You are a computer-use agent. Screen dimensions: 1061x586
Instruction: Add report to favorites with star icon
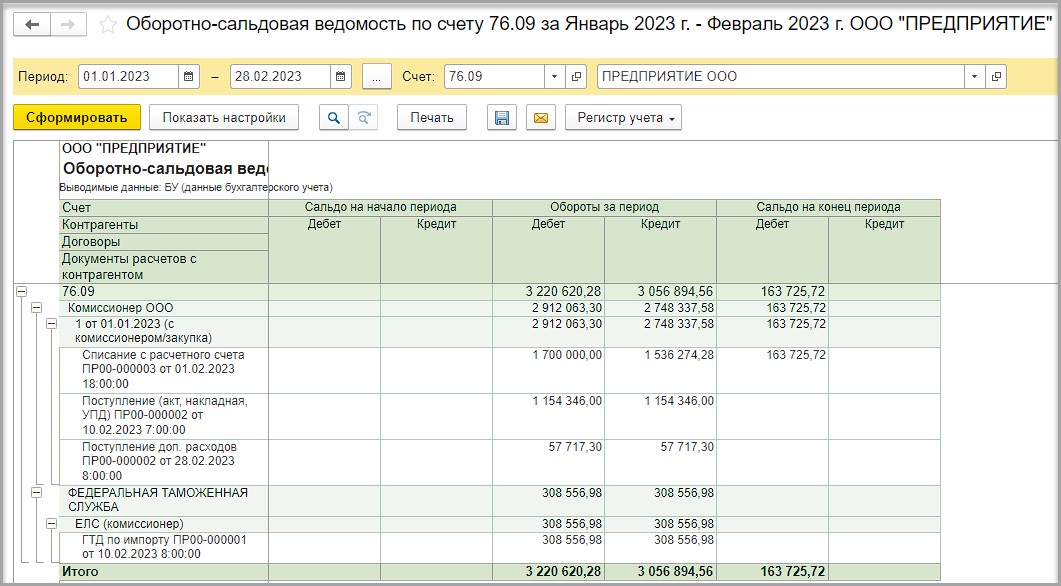[107, 25]
